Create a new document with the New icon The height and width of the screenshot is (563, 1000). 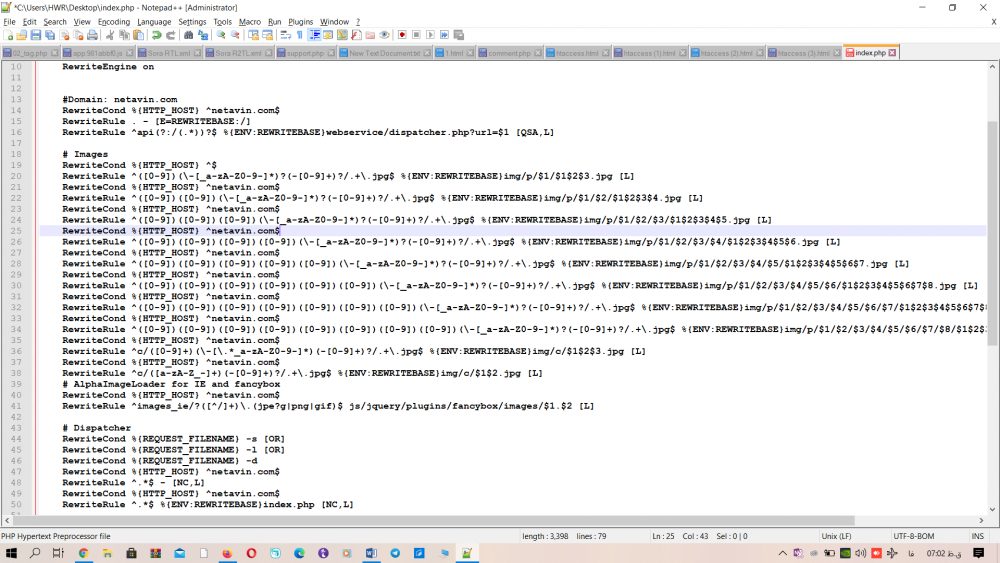tap(8, 35)
